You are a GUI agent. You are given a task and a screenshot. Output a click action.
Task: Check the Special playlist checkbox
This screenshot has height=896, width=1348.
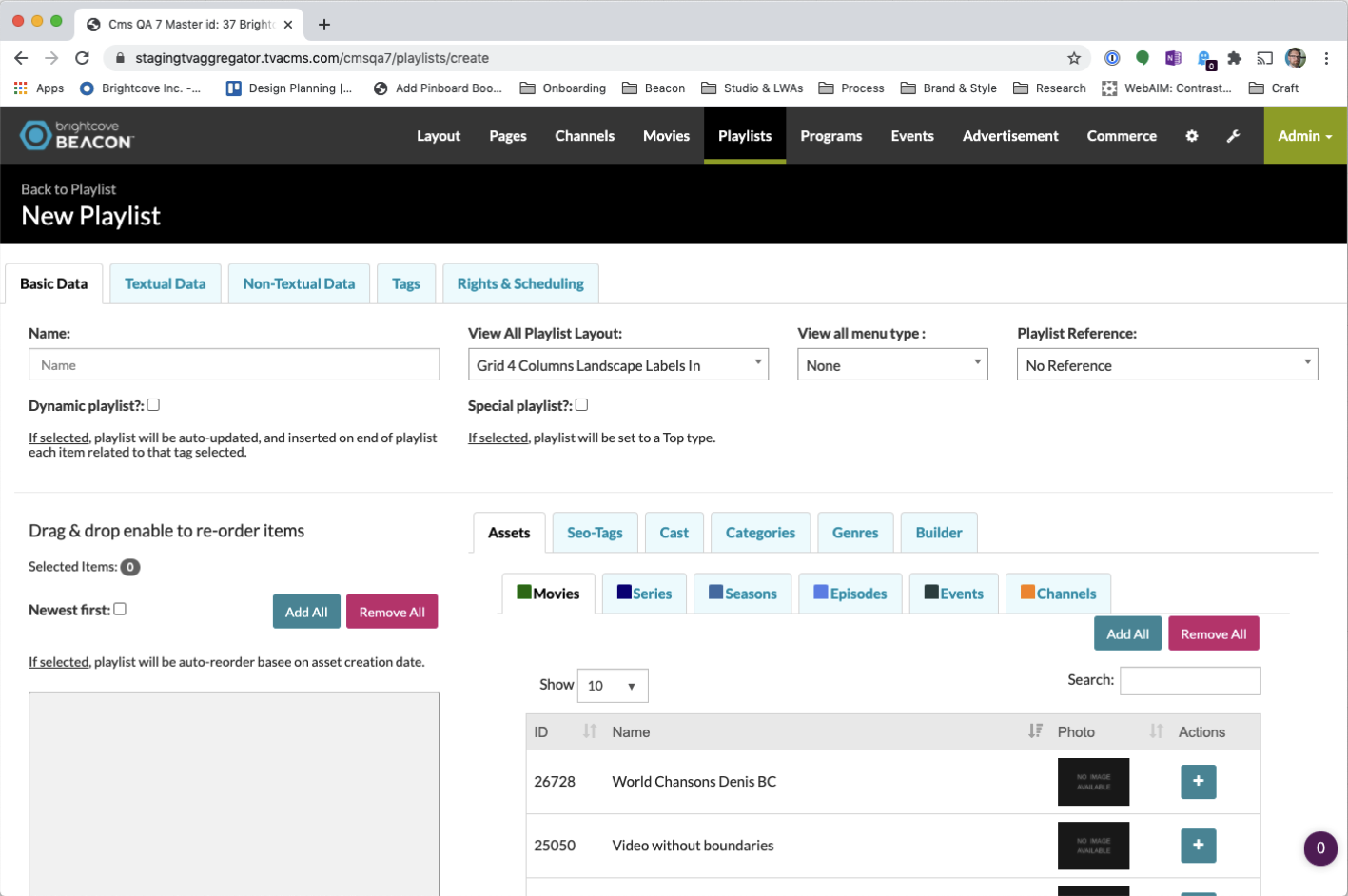[x=581, y=405]
